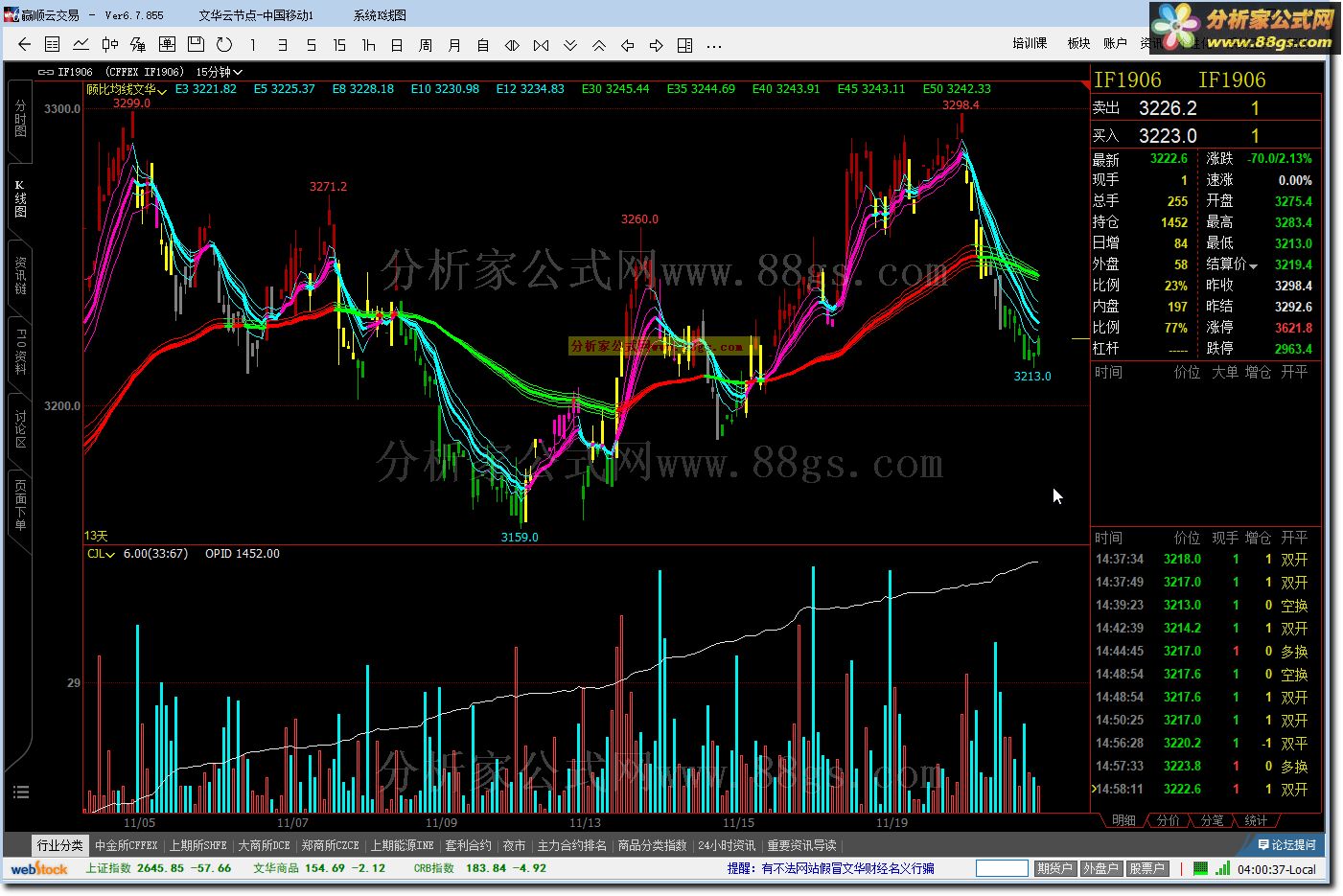The width and height of the screenshot is (1343, 896).
Task: Open the 主力合约排名 bottom tab
Action: tap(572, 845)
